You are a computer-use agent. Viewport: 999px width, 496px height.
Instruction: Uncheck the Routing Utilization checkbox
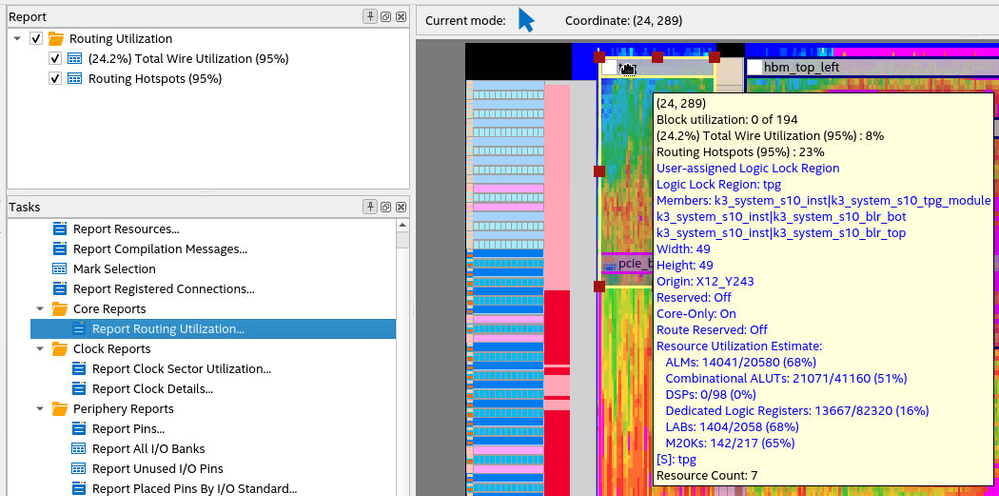(37, 39)
